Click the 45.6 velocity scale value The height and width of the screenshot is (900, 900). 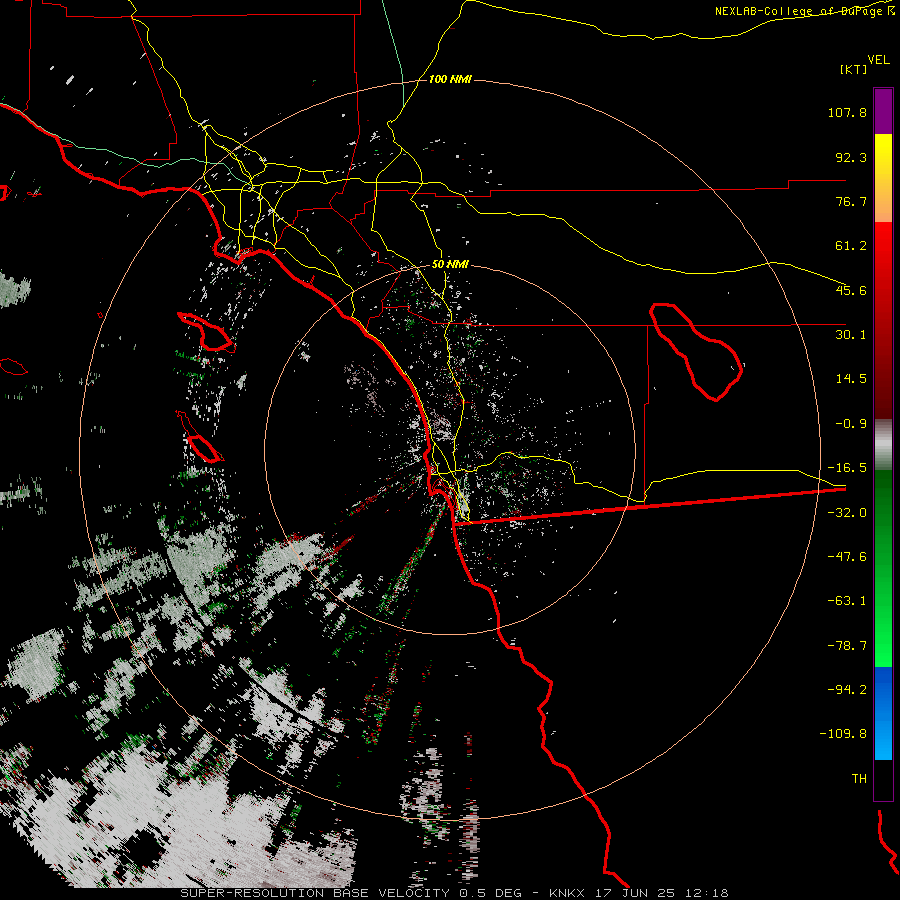(851, 290)
